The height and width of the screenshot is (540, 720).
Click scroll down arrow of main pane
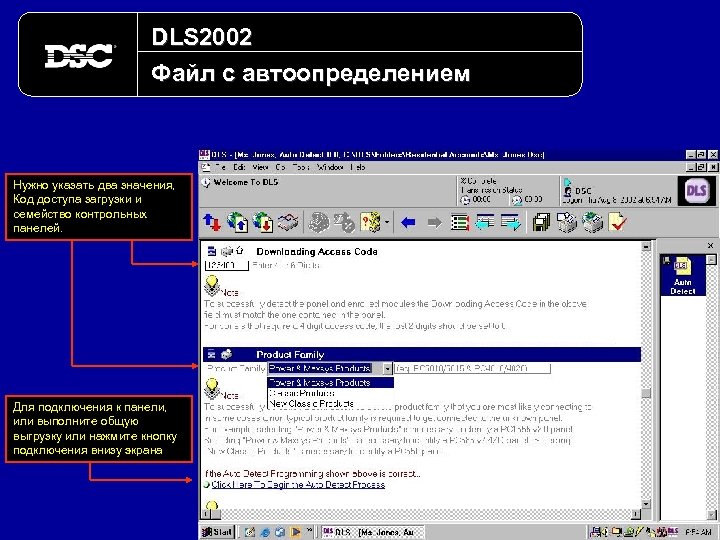tap(646, 505)
